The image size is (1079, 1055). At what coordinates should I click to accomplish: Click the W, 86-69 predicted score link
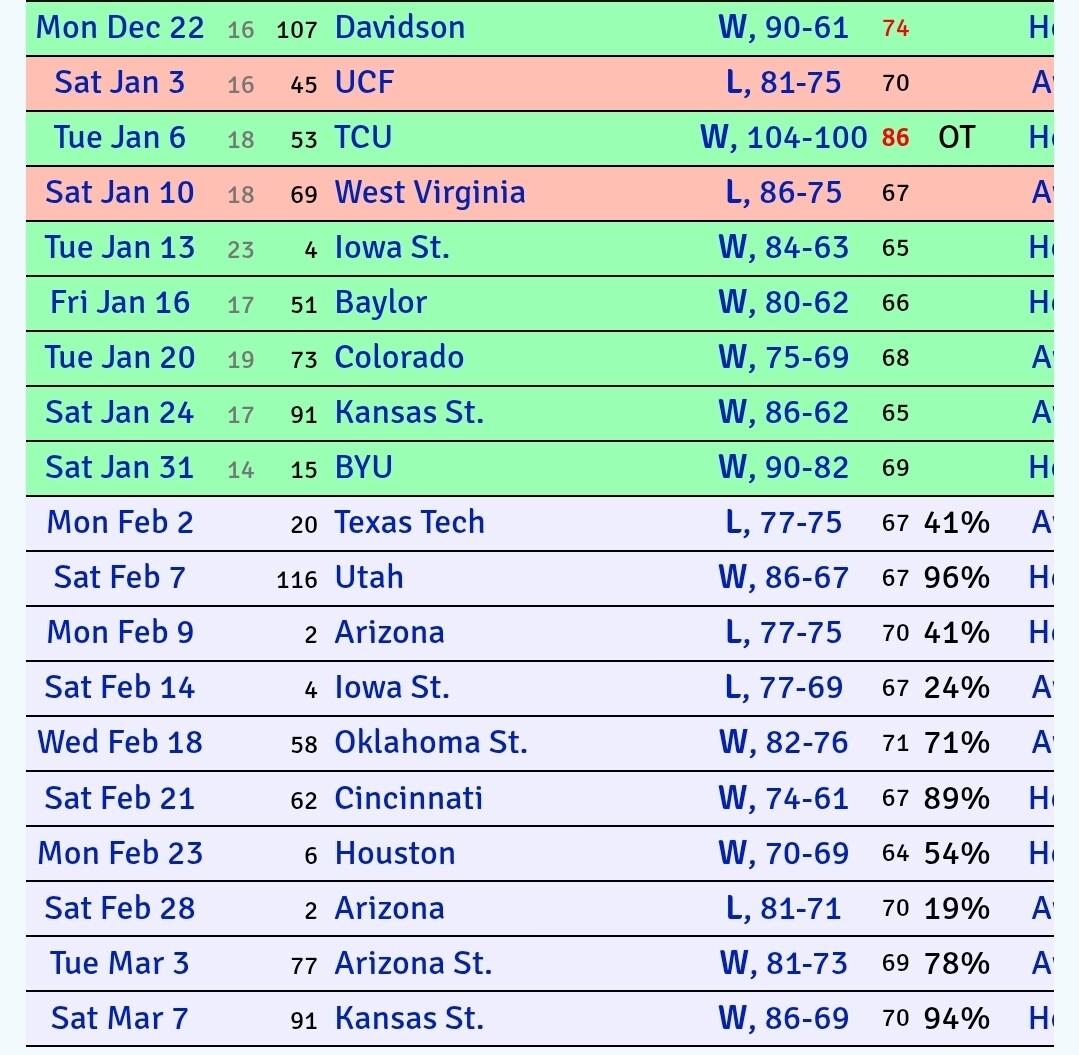(783, 1018)
